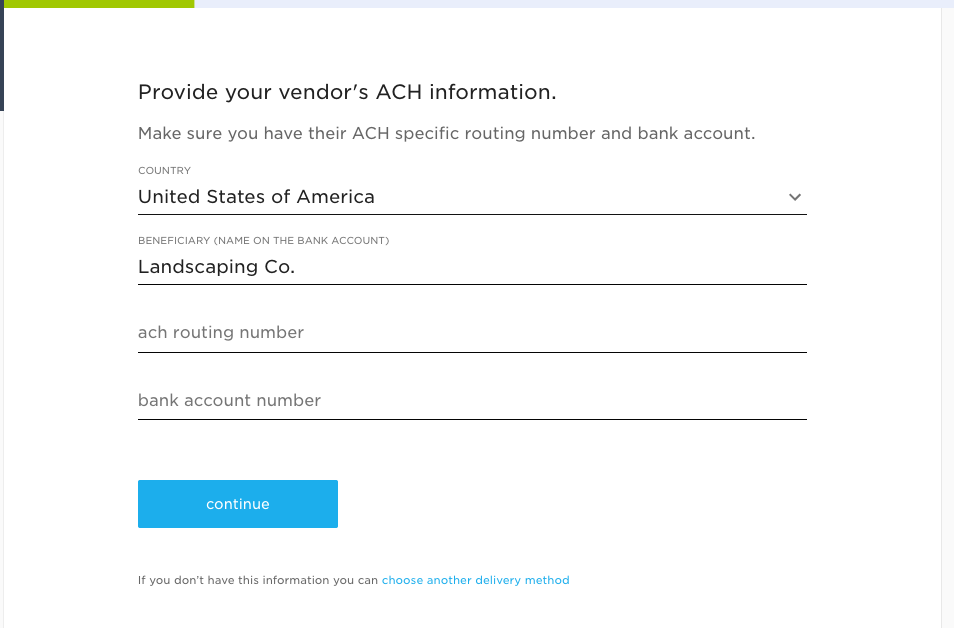
Task: Click the dark sidebar strip at left edge
Action: pos(2,55)
